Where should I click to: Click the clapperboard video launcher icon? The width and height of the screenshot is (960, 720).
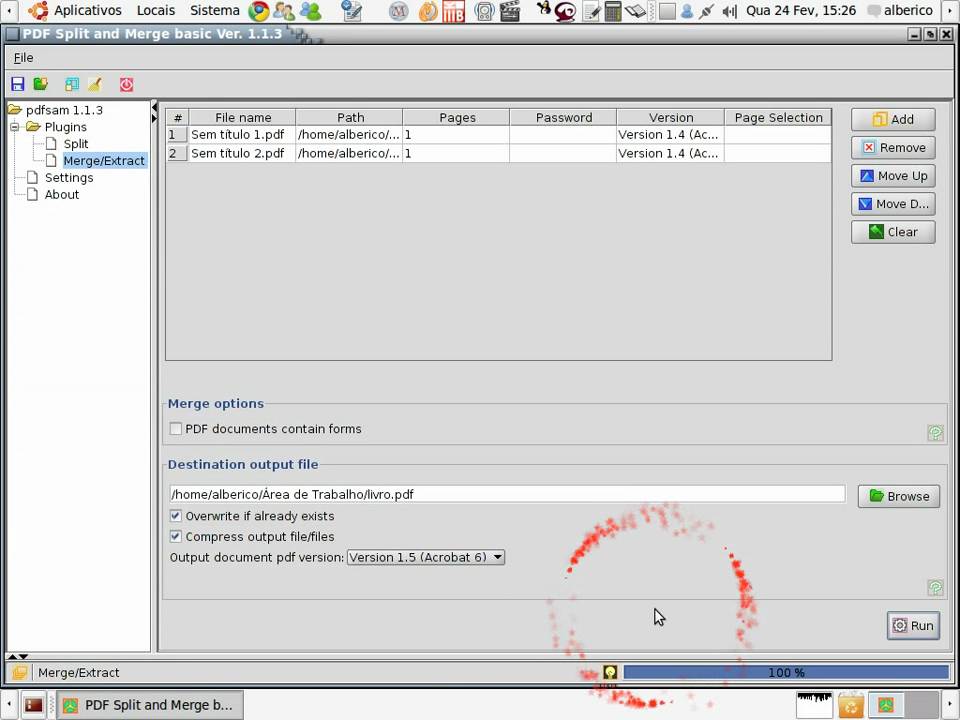point(510,10)
